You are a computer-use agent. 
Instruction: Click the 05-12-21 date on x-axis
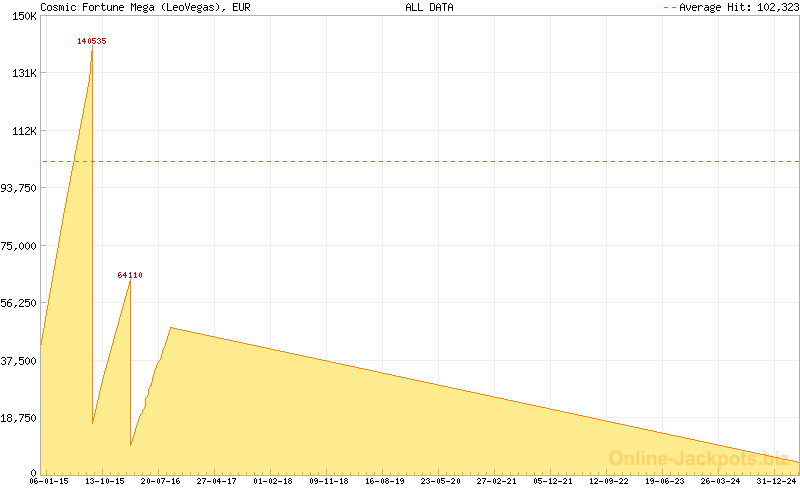pyautogui.click(x=553, y=481)
